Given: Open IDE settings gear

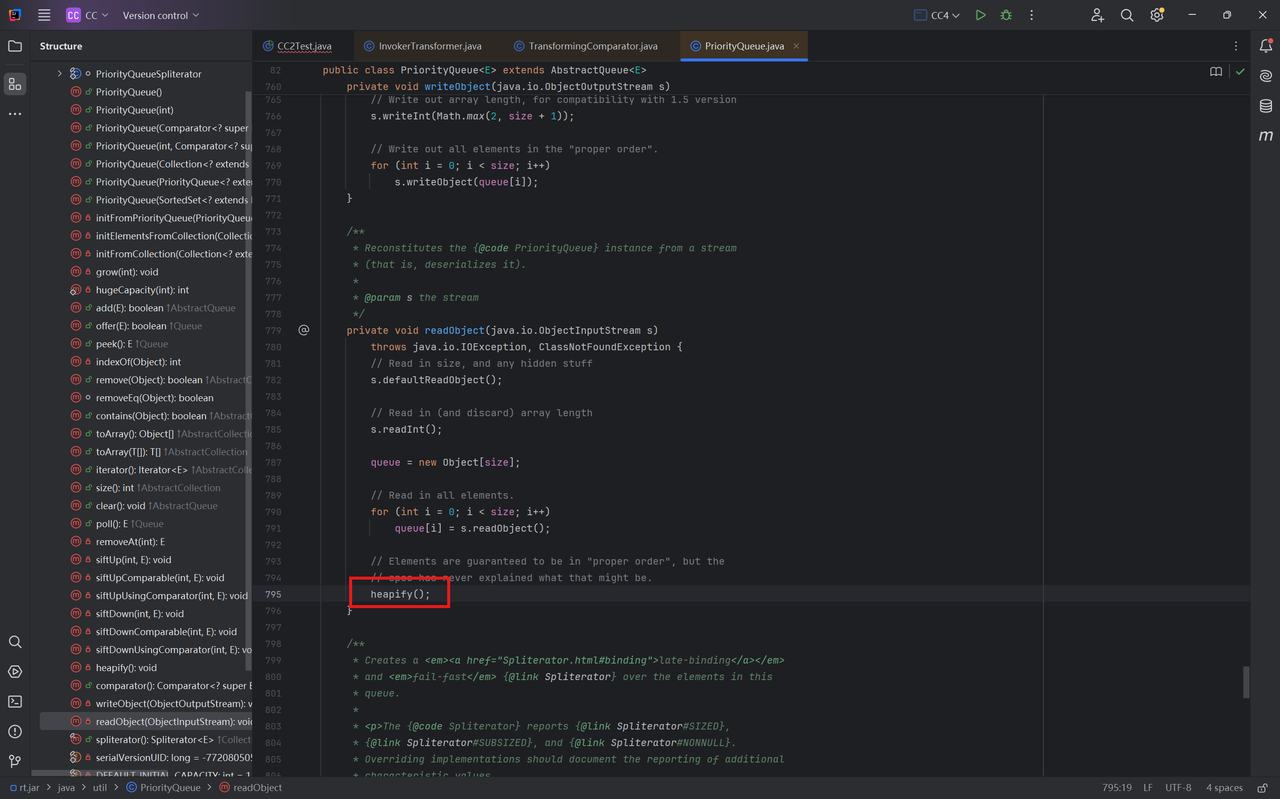Looking at the screenshot, I should (x=1157, y=15).
